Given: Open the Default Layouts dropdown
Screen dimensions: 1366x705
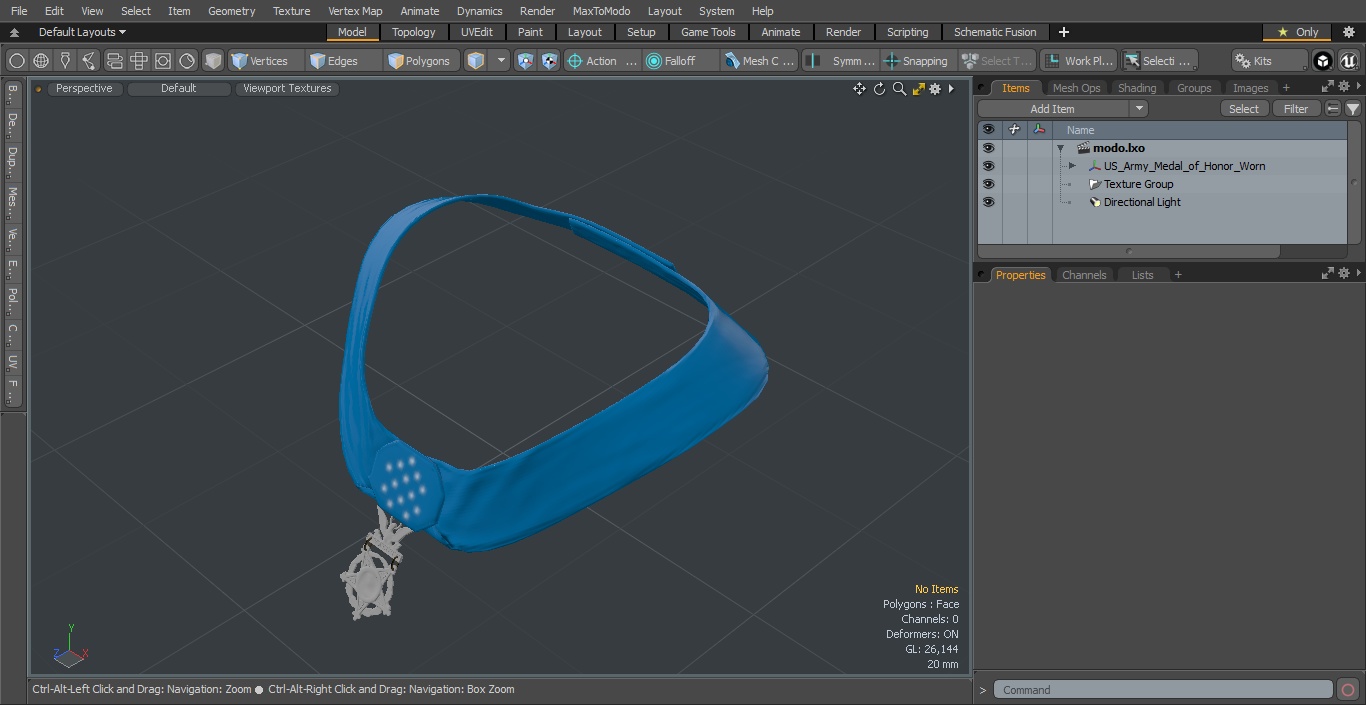Looking at the screenshot, I should (82, 32).
